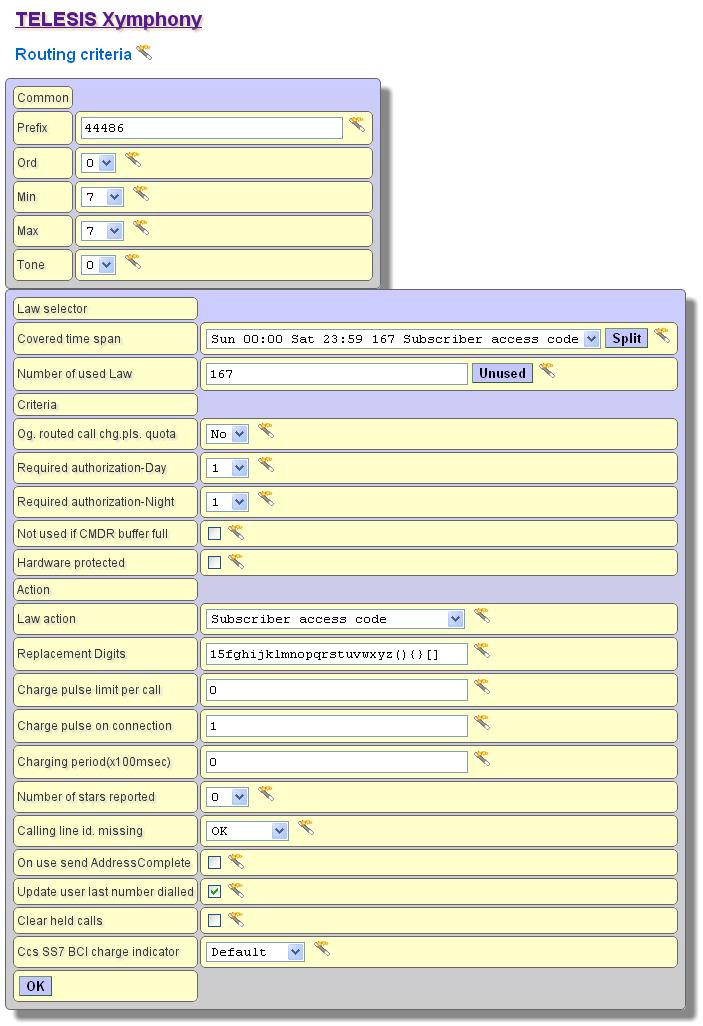
Task: Click the wand icon next to Unused button
Action: tap(547, 371)
